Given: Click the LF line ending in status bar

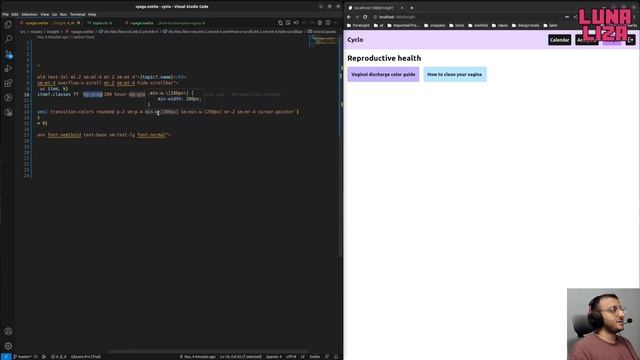Looking at the screenshot, I should [x=303, y=356].
